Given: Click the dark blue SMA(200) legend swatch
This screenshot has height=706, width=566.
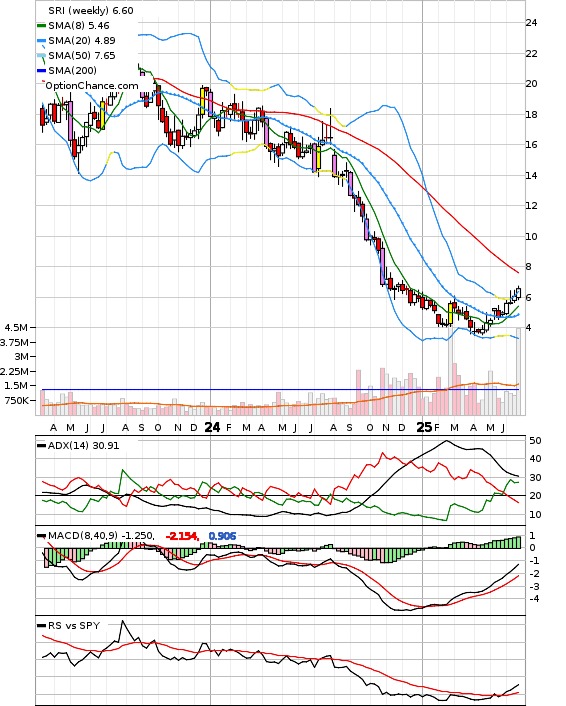Looking at the screenshot, I should tap(41, 71).
